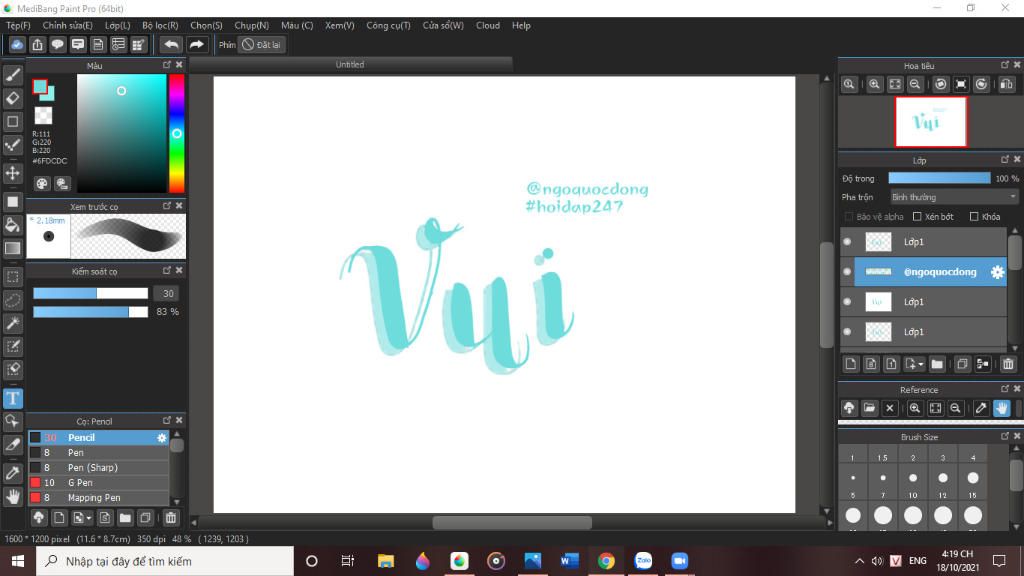Show hidden system tray icons chevron
This screenshot has height=576, width=1024.
click(859, 561)
